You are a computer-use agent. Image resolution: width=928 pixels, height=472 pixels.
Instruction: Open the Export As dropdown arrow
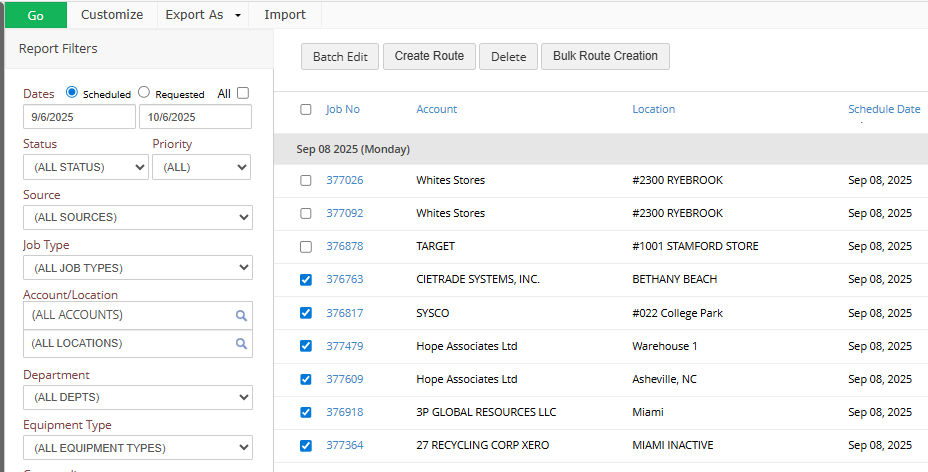(x=238, y=15)
